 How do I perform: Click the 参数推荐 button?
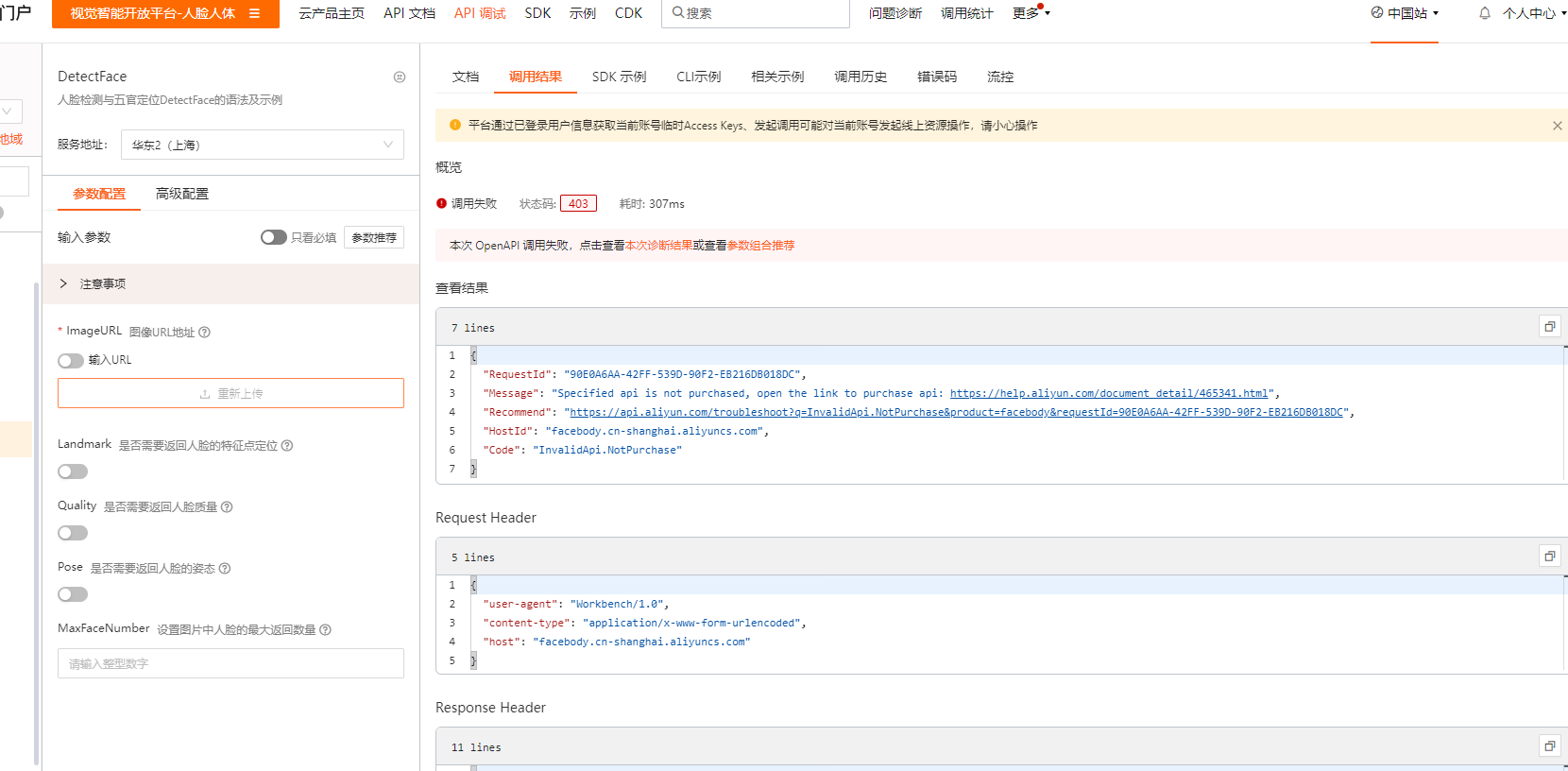pos(374,237)
